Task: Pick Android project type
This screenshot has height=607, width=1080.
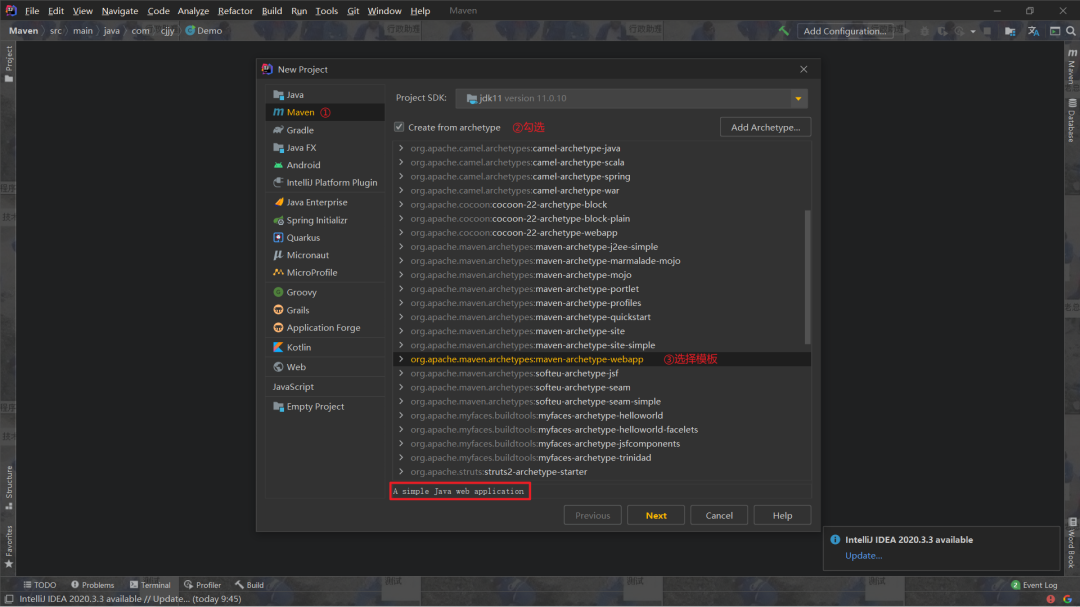Action: (324, 165)
